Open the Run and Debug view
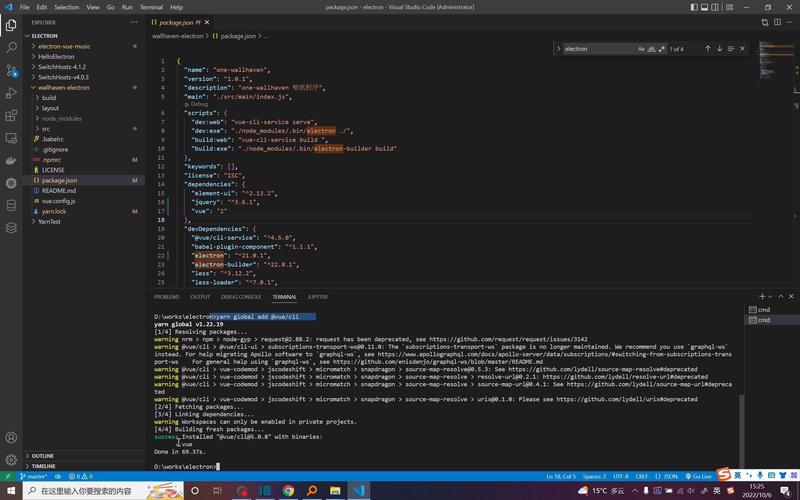The height and width of the screenshot is (500, 800). 11,93
